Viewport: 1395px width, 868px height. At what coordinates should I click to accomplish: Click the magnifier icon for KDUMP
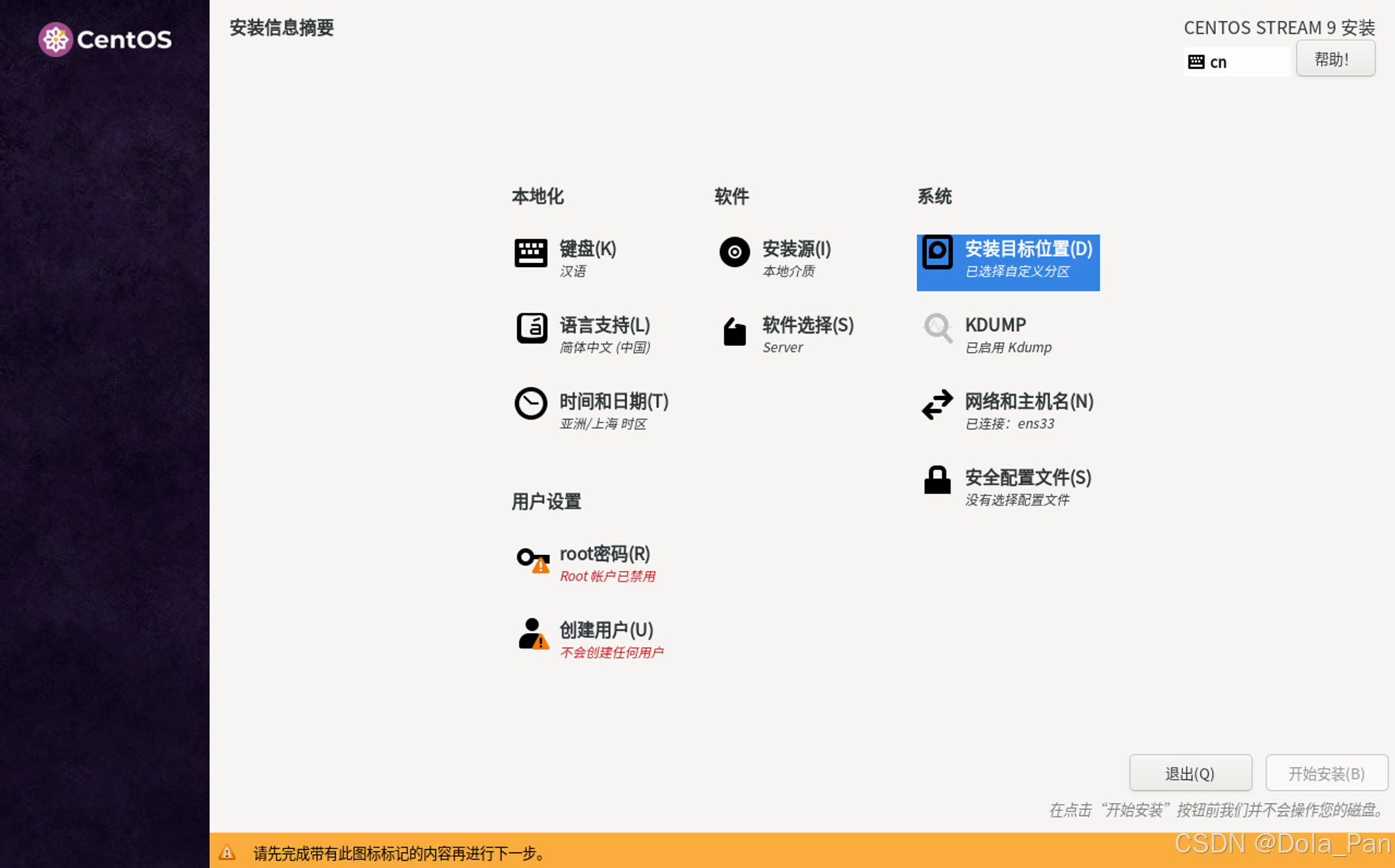pyautogui.click(x=938, y=328)
